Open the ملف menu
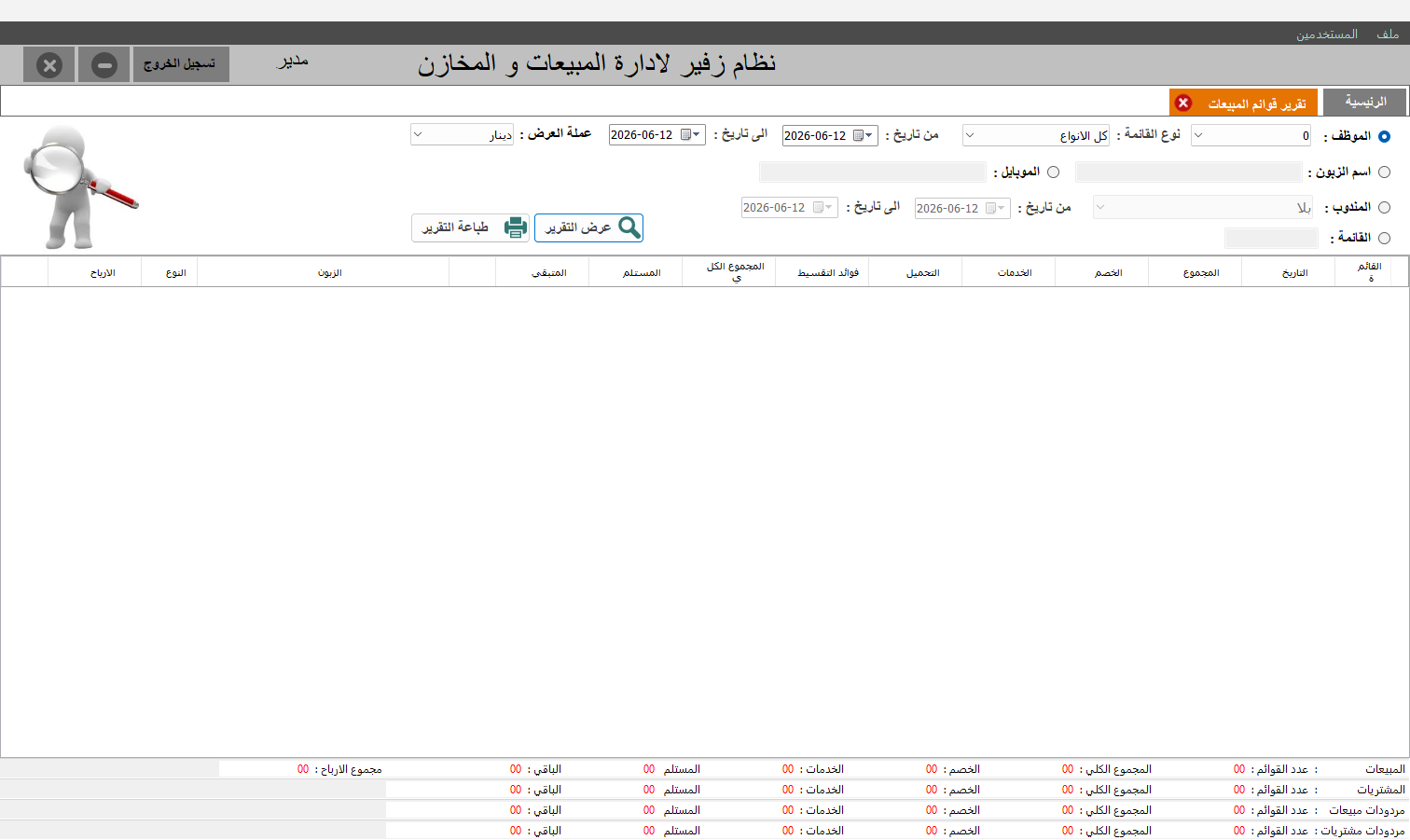1410x840 pixels. click(x=1388, y=34)
